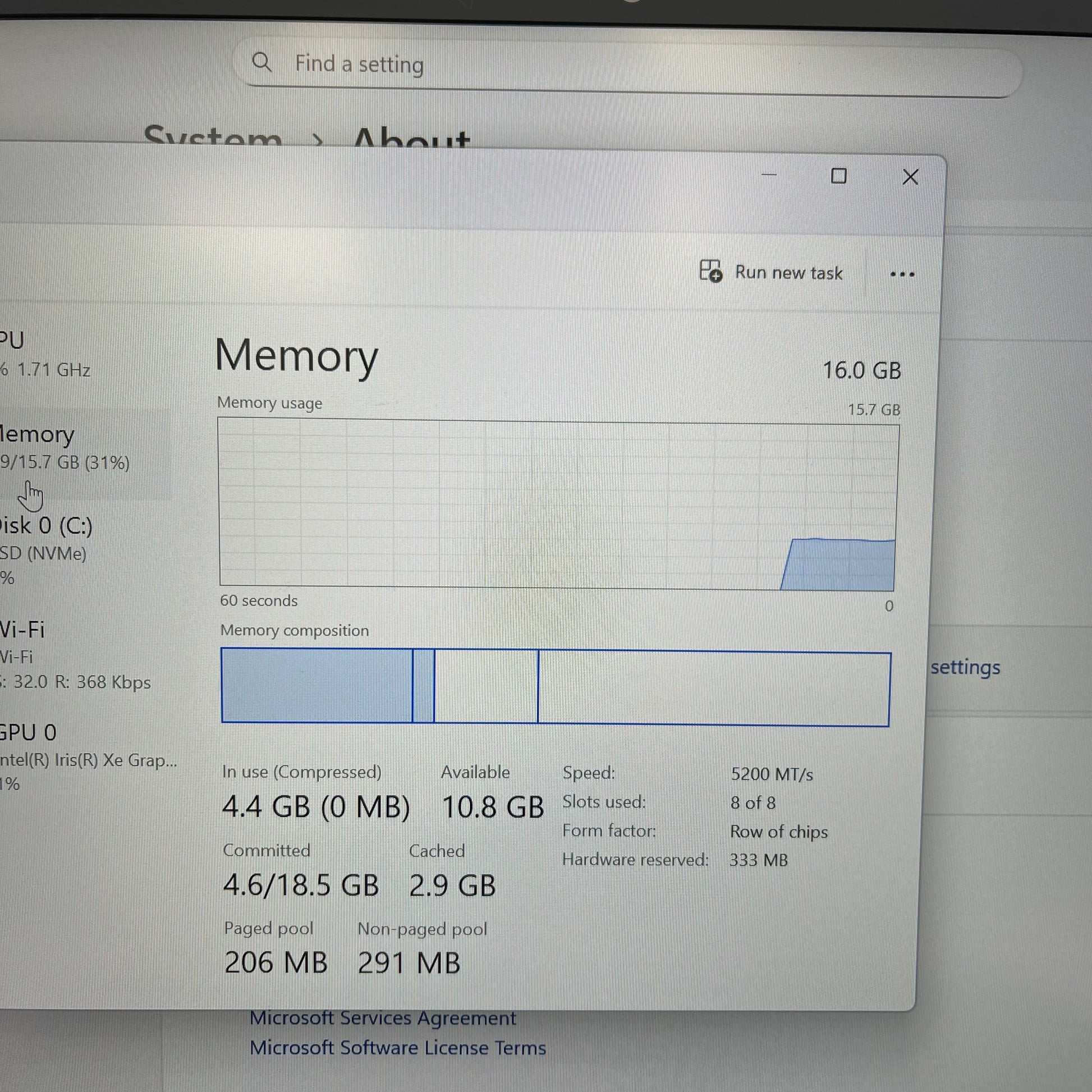Click the Run new task button label
Image resolution: width=1092 pixels, height=1092 pixels.
788,273
